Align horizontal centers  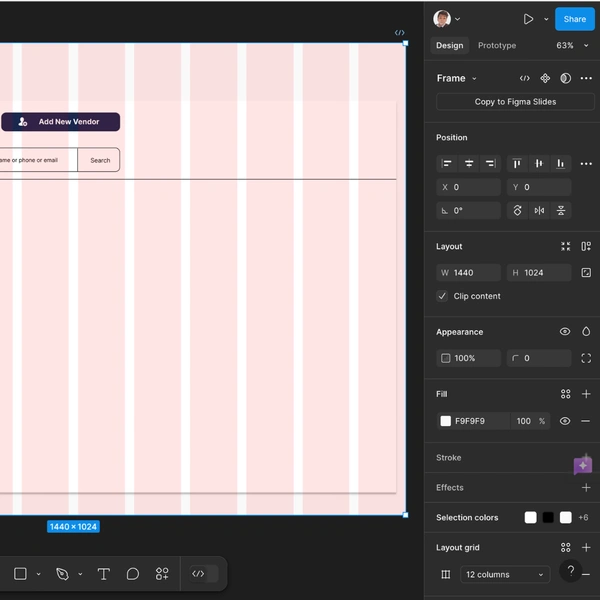[469, 164]
